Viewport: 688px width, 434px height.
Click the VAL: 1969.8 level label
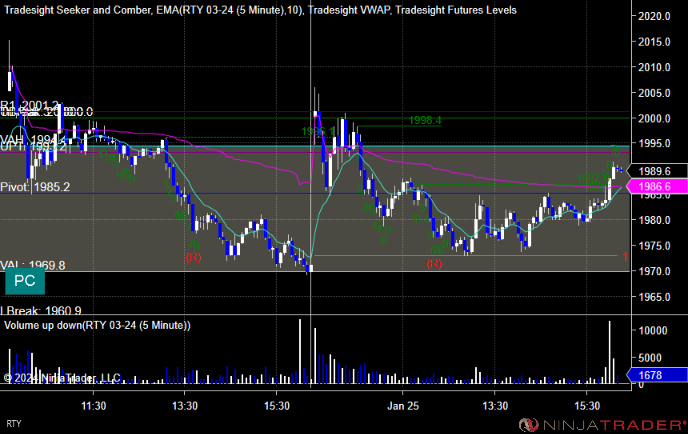point(33,265)
